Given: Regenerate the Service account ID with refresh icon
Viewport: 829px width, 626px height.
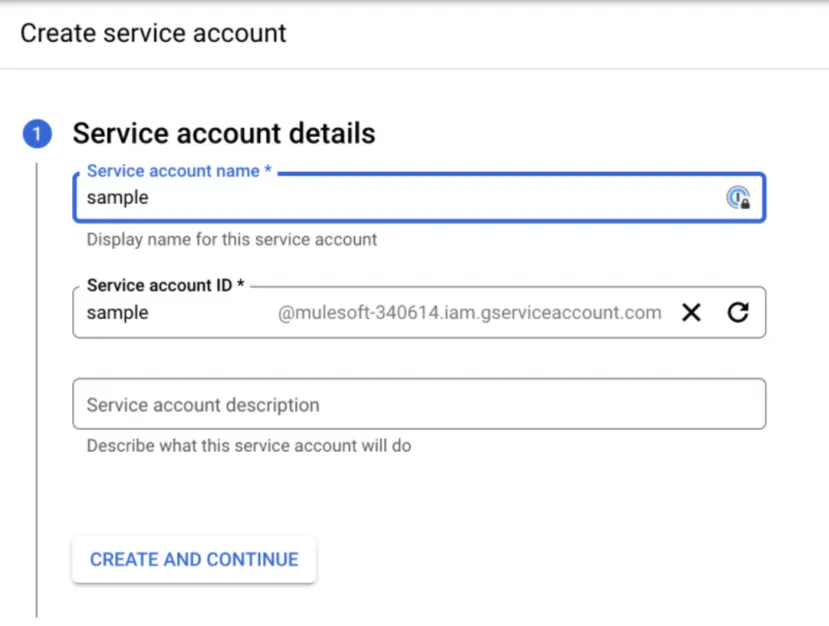Looking at the screenshot, I should pyautogui.click(x=738, y=312).
